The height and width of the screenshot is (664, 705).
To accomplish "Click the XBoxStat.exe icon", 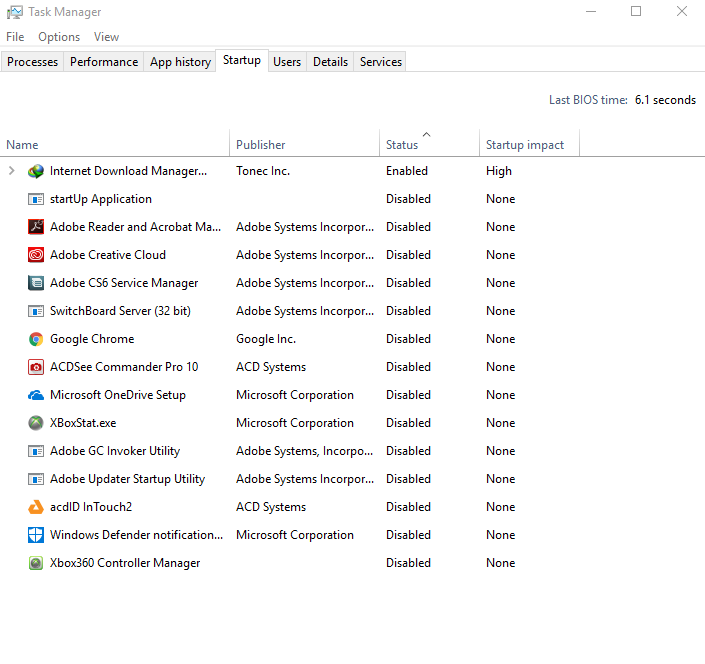I will coord(36,423).
